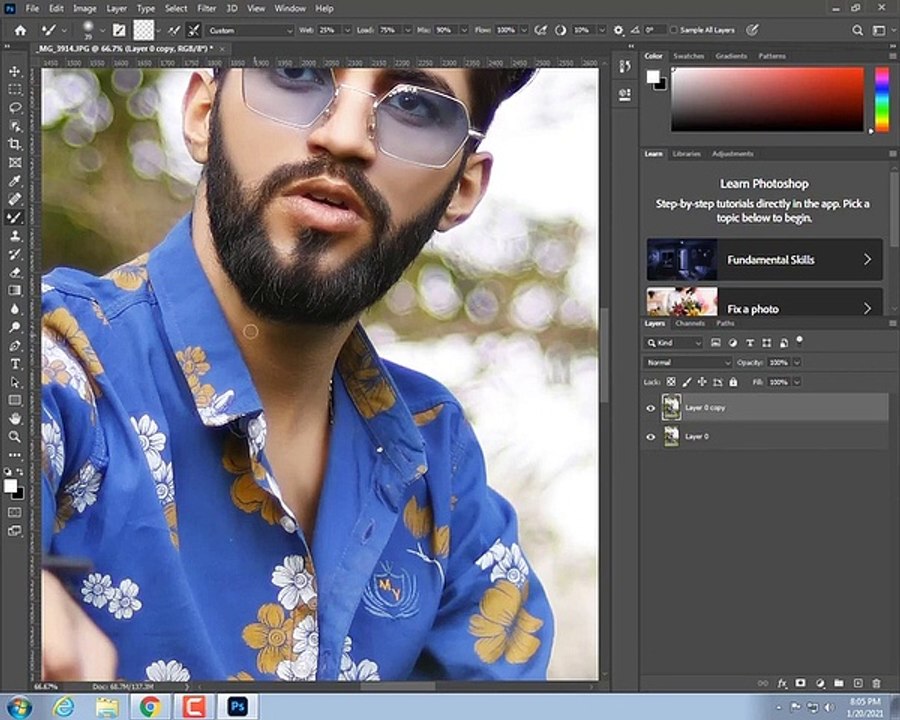Create a new layer via panel icon
900x720 pixels.
[x=858, y=683]
